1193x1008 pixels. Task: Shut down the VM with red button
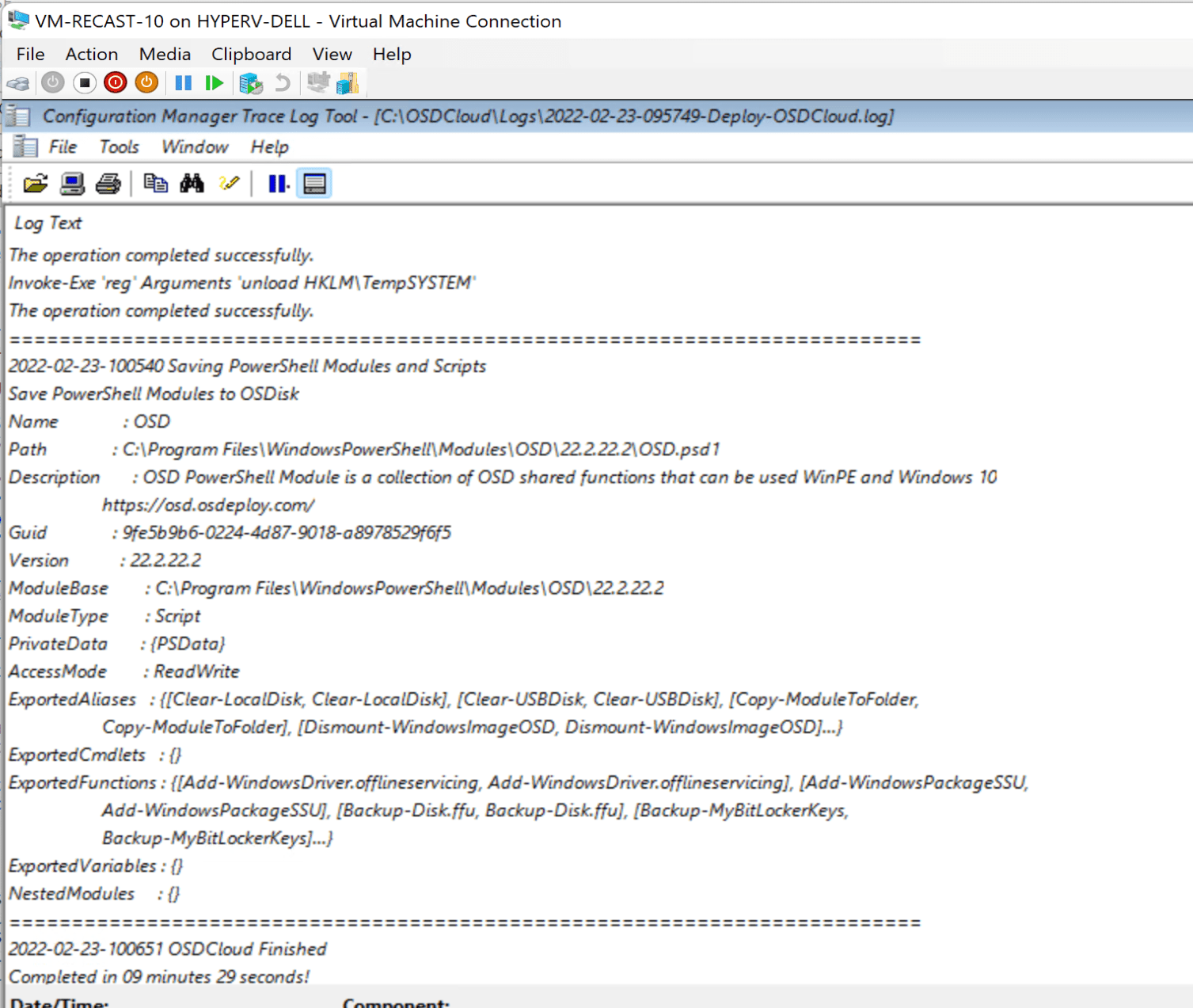[116, 82]
